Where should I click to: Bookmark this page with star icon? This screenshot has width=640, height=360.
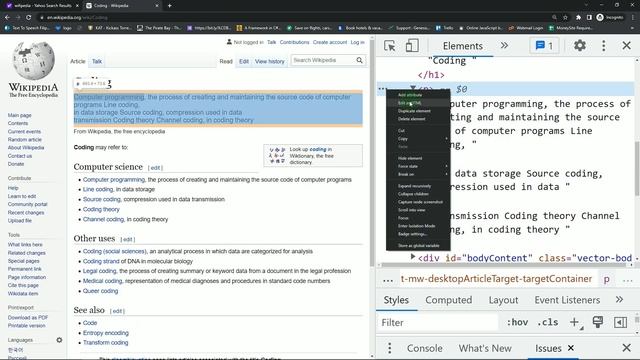[x=565, y=17]
